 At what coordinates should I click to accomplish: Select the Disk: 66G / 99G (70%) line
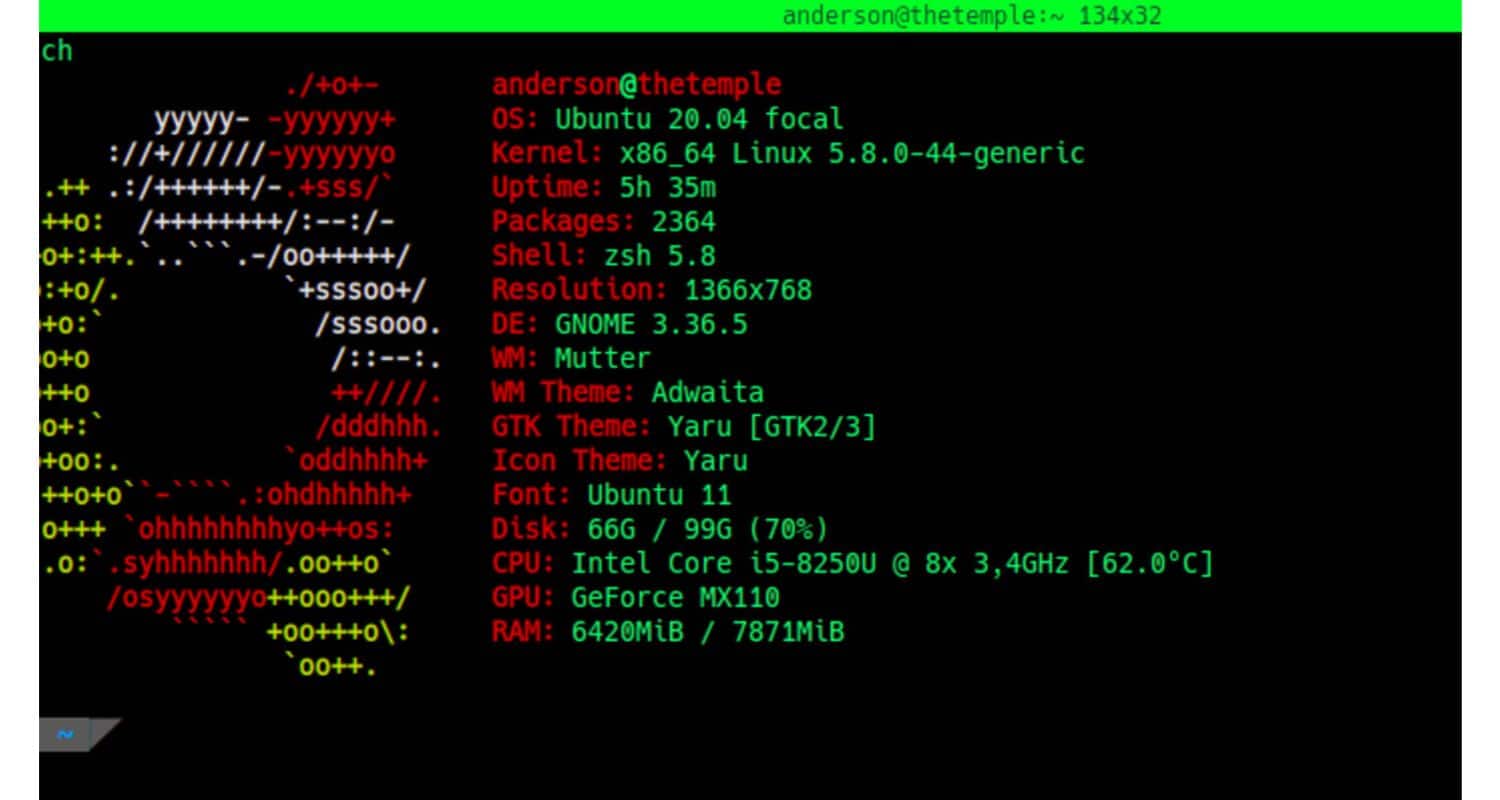pos(660,529)
